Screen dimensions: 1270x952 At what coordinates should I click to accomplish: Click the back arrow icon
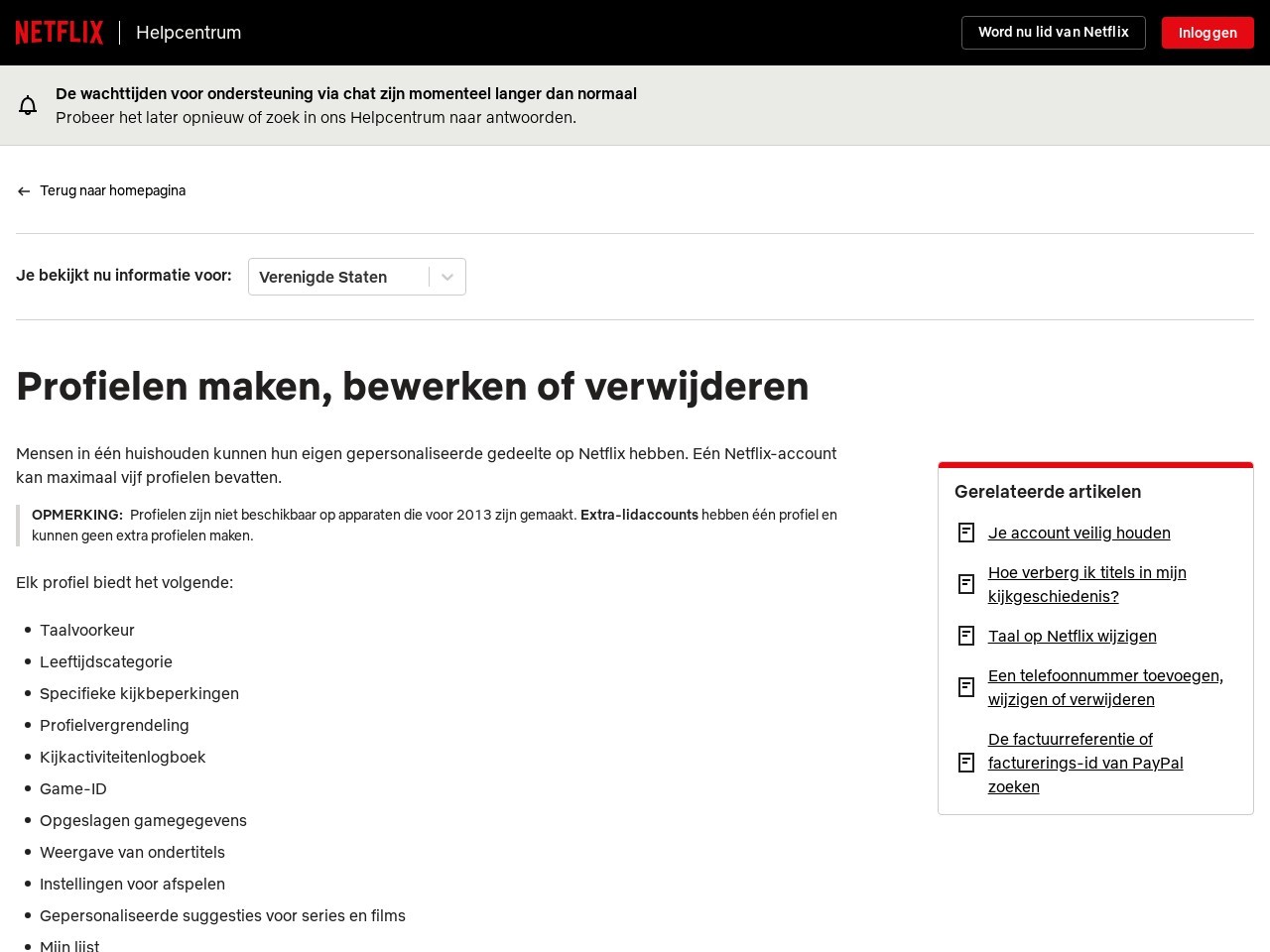24,191
